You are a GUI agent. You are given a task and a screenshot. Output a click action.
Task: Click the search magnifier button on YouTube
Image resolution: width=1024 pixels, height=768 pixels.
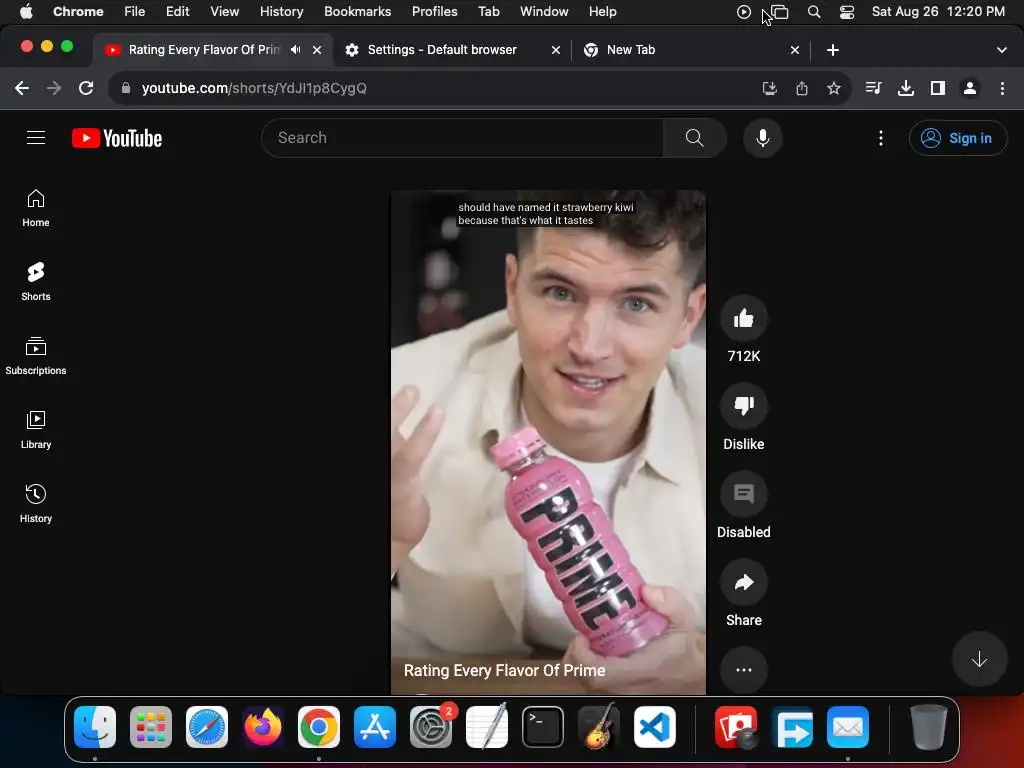coord(694,138)
